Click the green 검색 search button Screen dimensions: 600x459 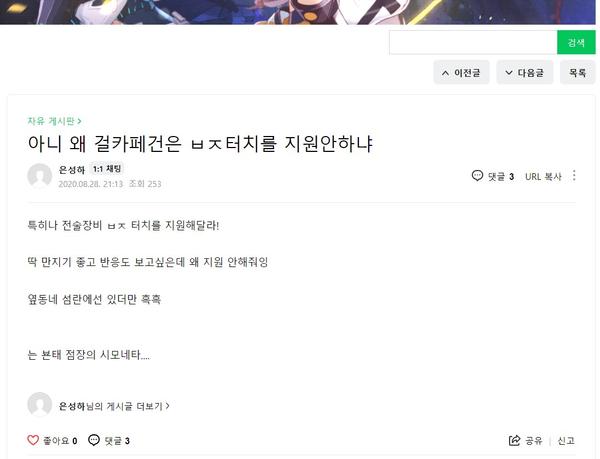pos(576,42)
